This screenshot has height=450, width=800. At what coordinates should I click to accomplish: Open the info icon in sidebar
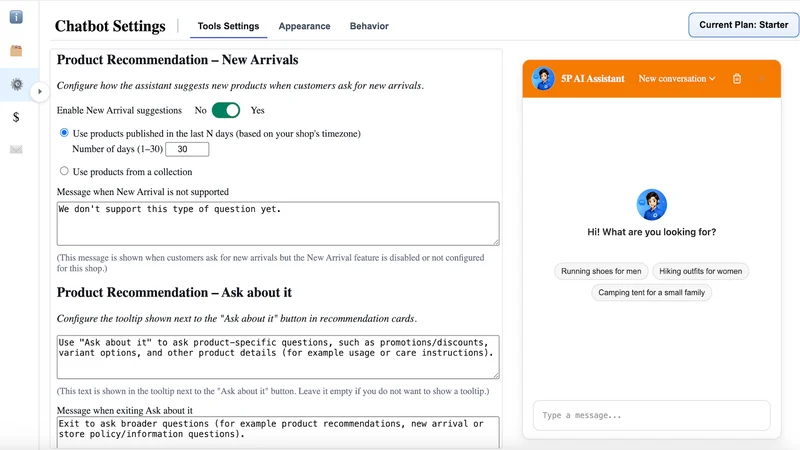pyautogui.click(x=16, y=17)
